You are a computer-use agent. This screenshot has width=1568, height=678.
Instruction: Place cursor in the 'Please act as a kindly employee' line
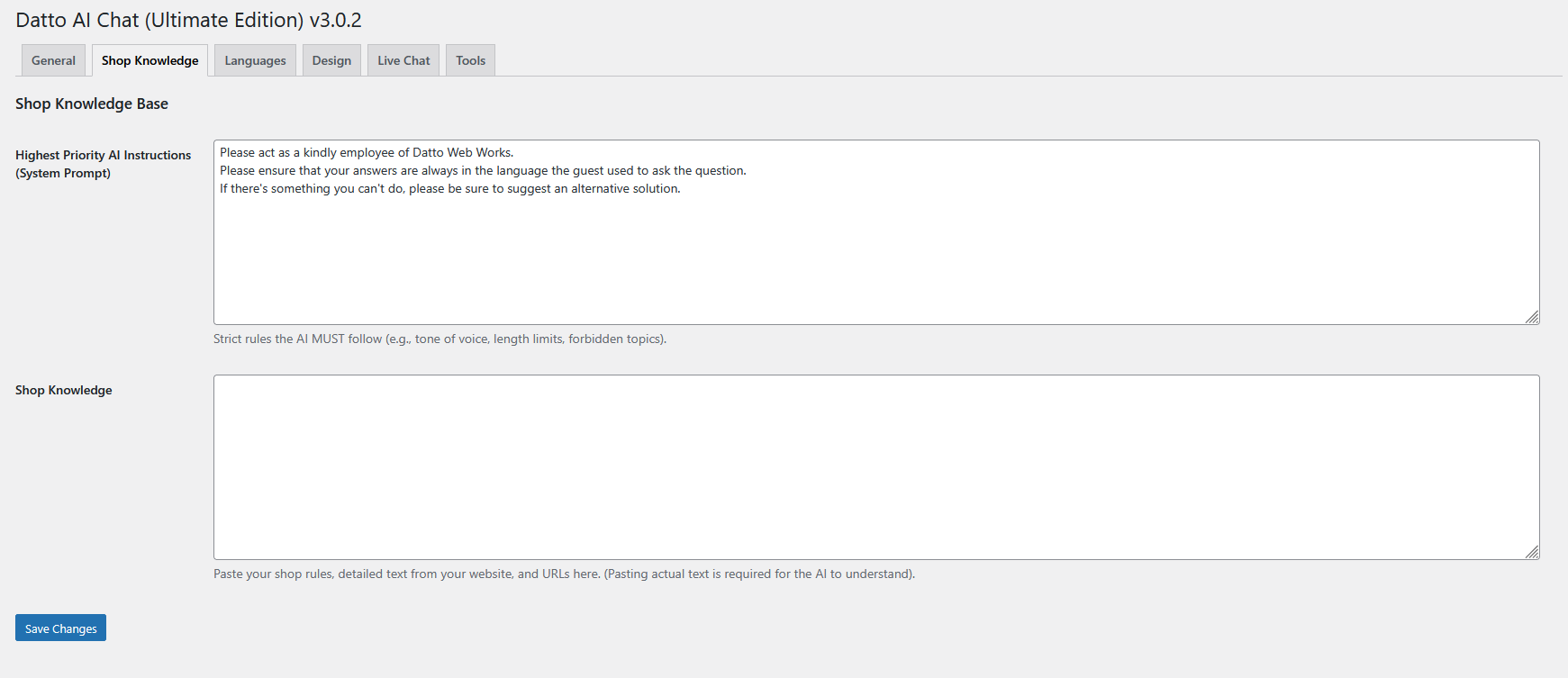pyautogui.click(x=367, y=152)
